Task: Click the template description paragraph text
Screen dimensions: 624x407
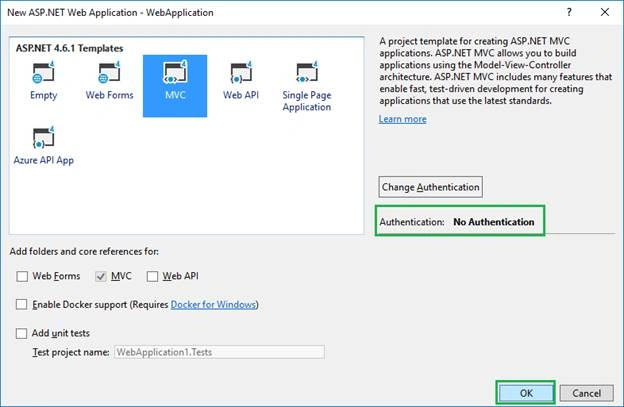Action: pyautogui.click(x=495, y=71)
